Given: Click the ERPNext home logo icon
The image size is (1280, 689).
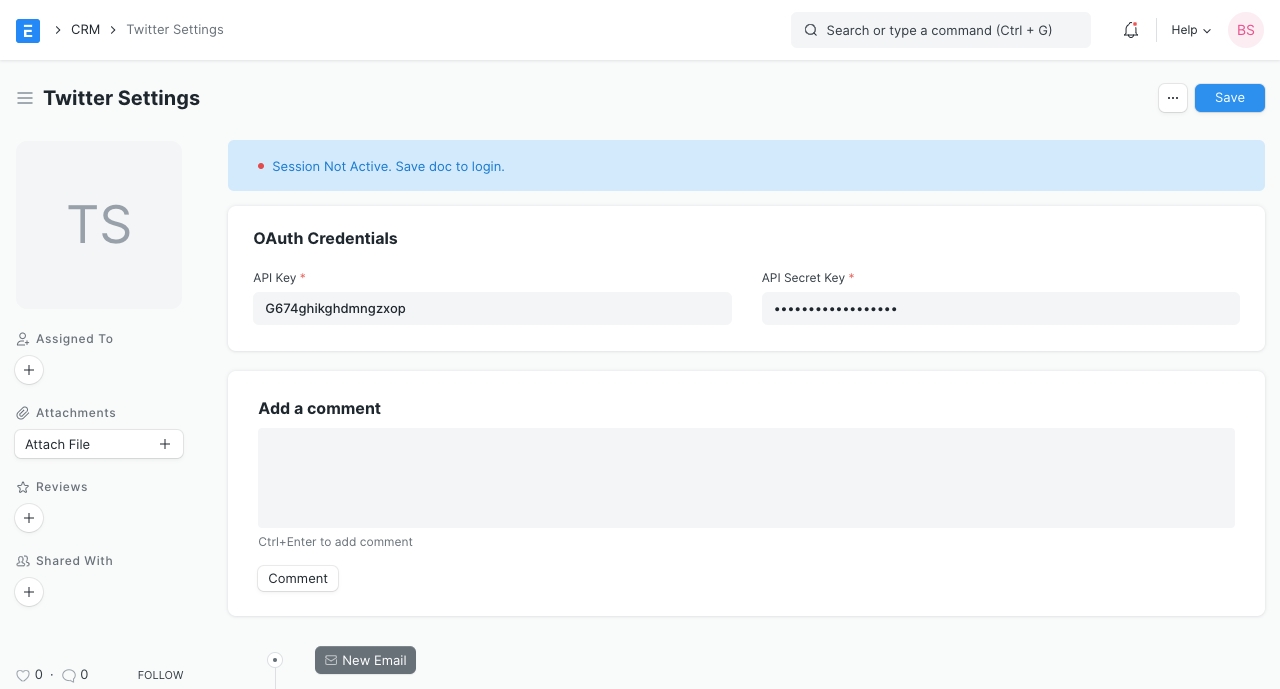Looking at the screenshot, I should pyautogui.click(x=28, y=30).
